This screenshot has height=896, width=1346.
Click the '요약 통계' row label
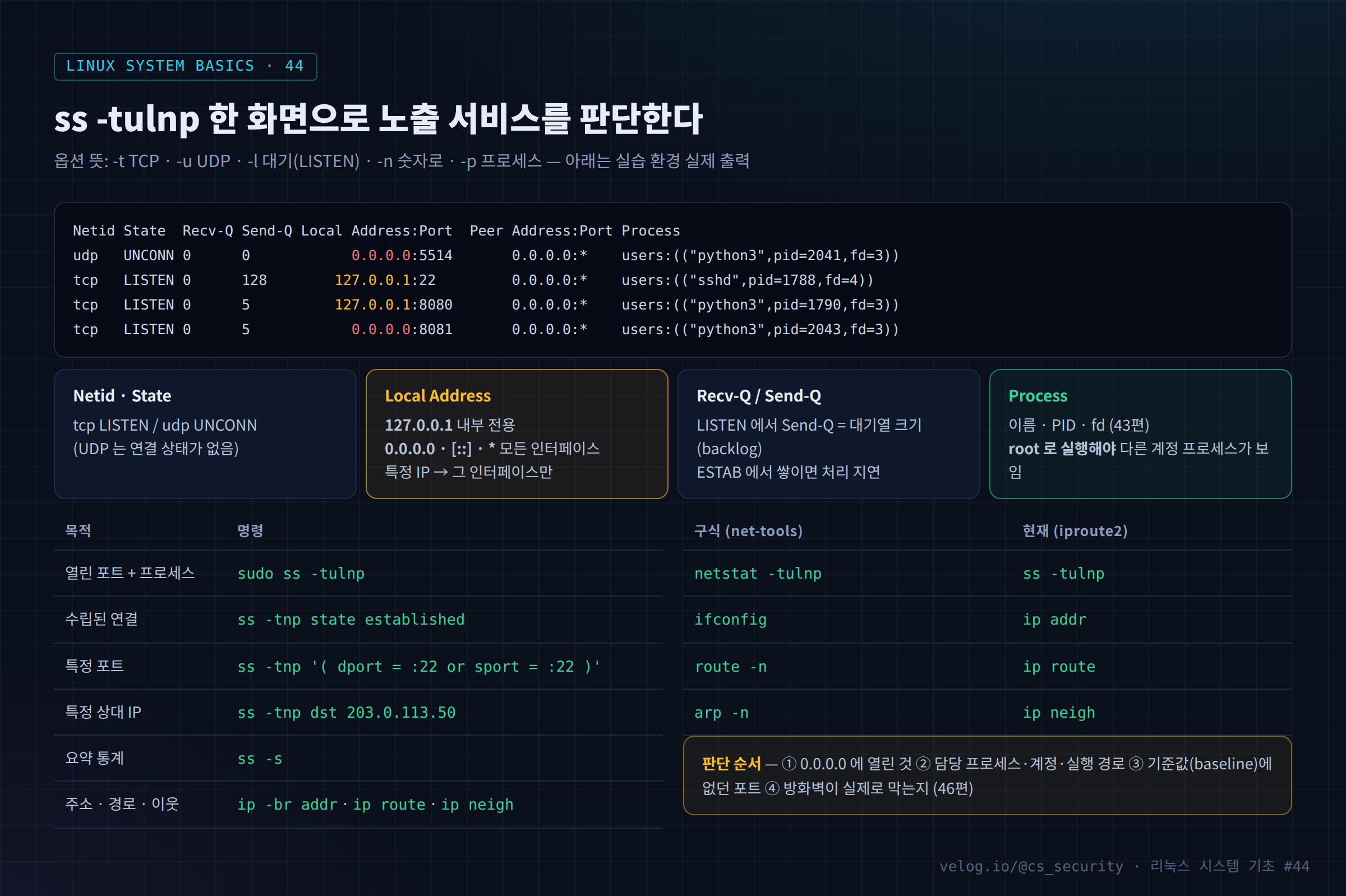pos(94,758)
